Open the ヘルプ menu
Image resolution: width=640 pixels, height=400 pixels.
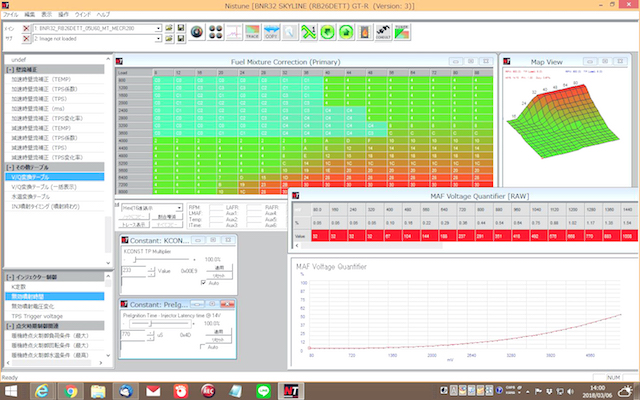pyautogui.click(x=103, y=15)
